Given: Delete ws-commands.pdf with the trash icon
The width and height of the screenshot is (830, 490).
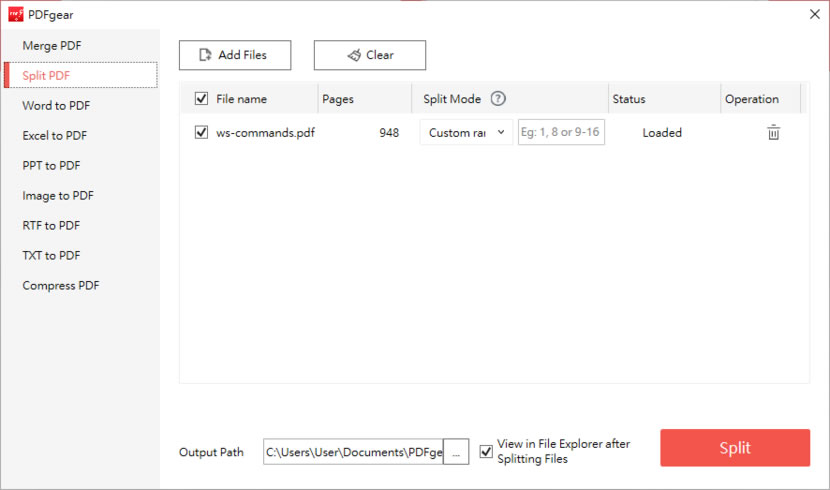Looking at the screenshot, I should point(773,132).
